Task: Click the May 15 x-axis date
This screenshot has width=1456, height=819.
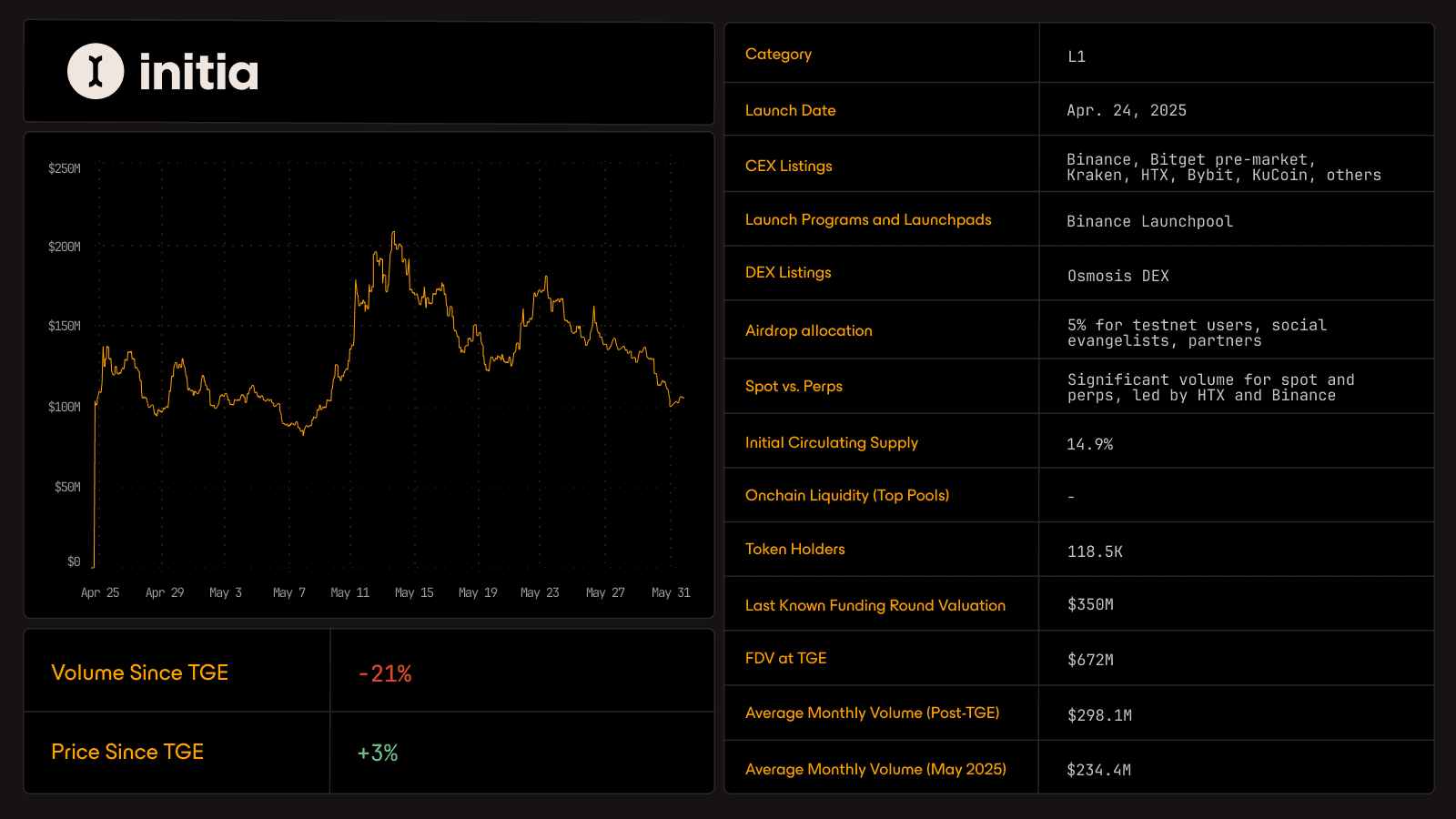Action: 414,592
